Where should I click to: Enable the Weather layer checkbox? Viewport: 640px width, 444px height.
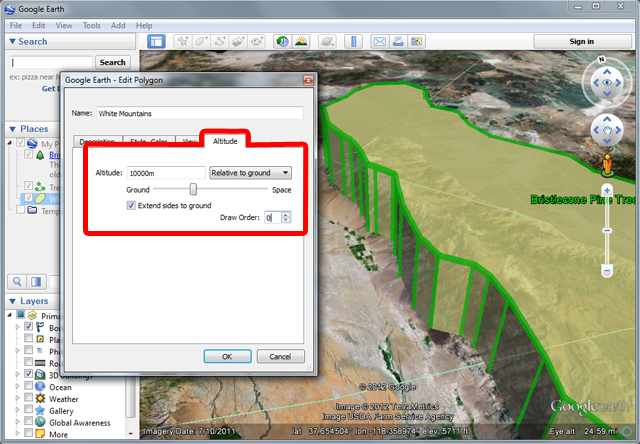28,399
